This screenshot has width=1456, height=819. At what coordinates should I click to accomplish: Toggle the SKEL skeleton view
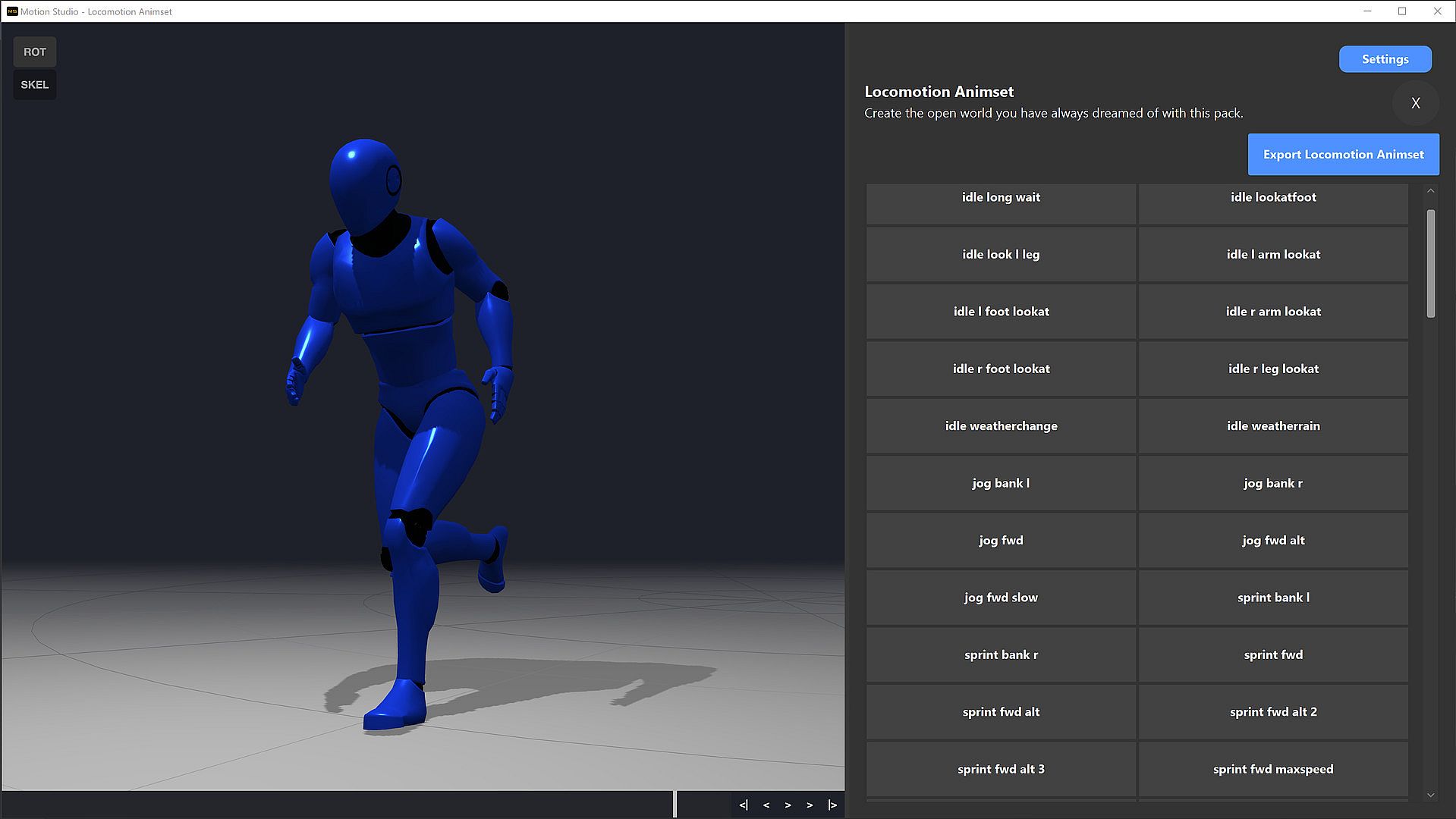click(35, 85)
